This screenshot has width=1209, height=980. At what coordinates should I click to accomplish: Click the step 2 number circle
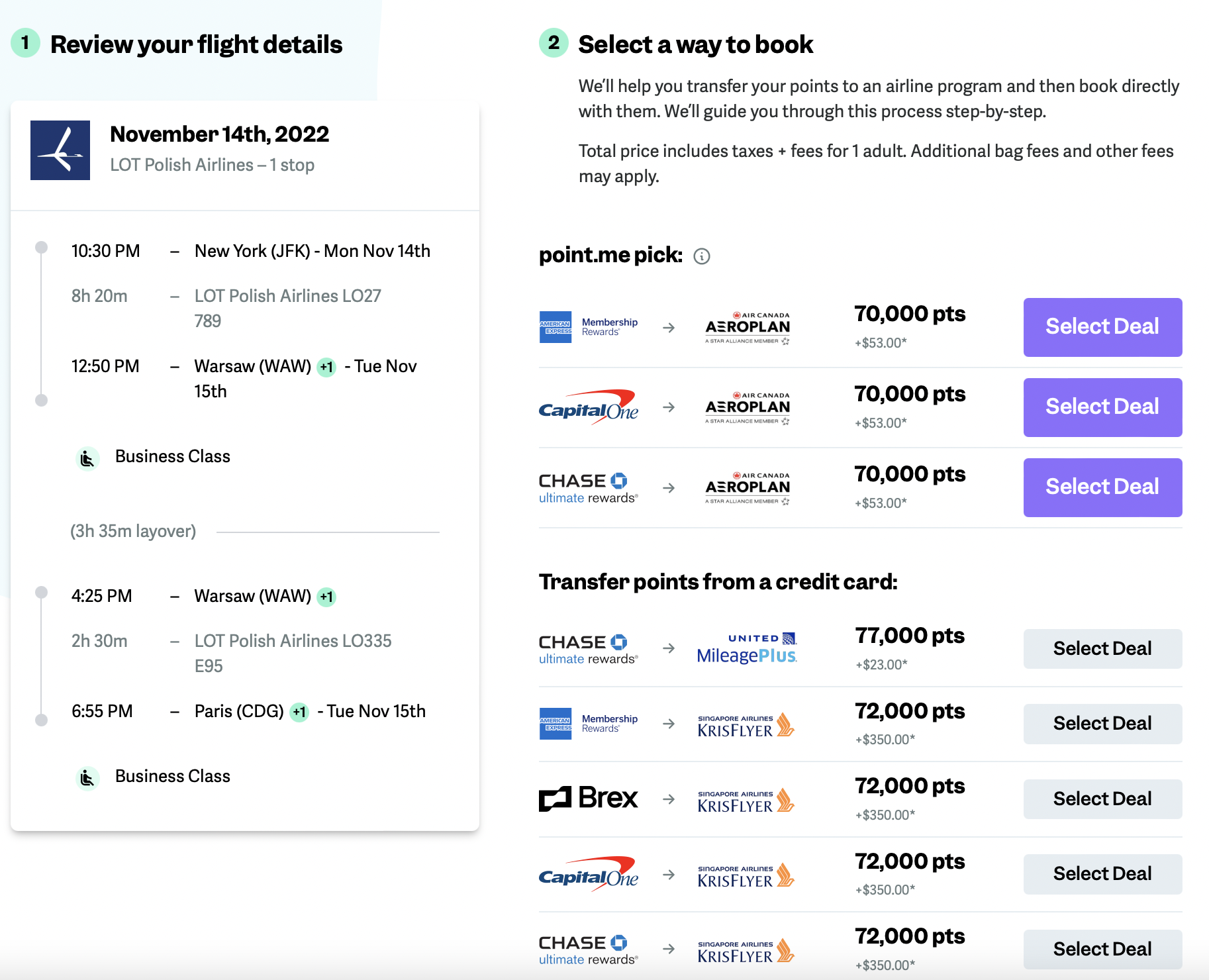coord(554,43)
